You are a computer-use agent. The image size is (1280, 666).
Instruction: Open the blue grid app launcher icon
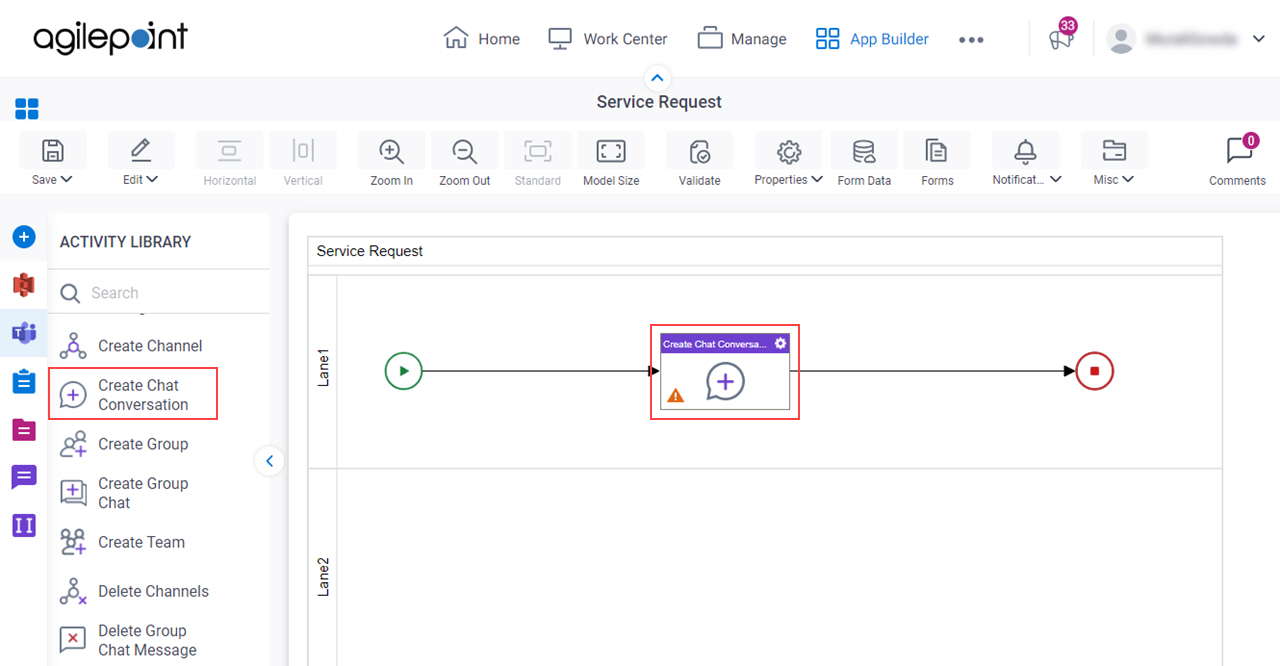click(27, 109)
